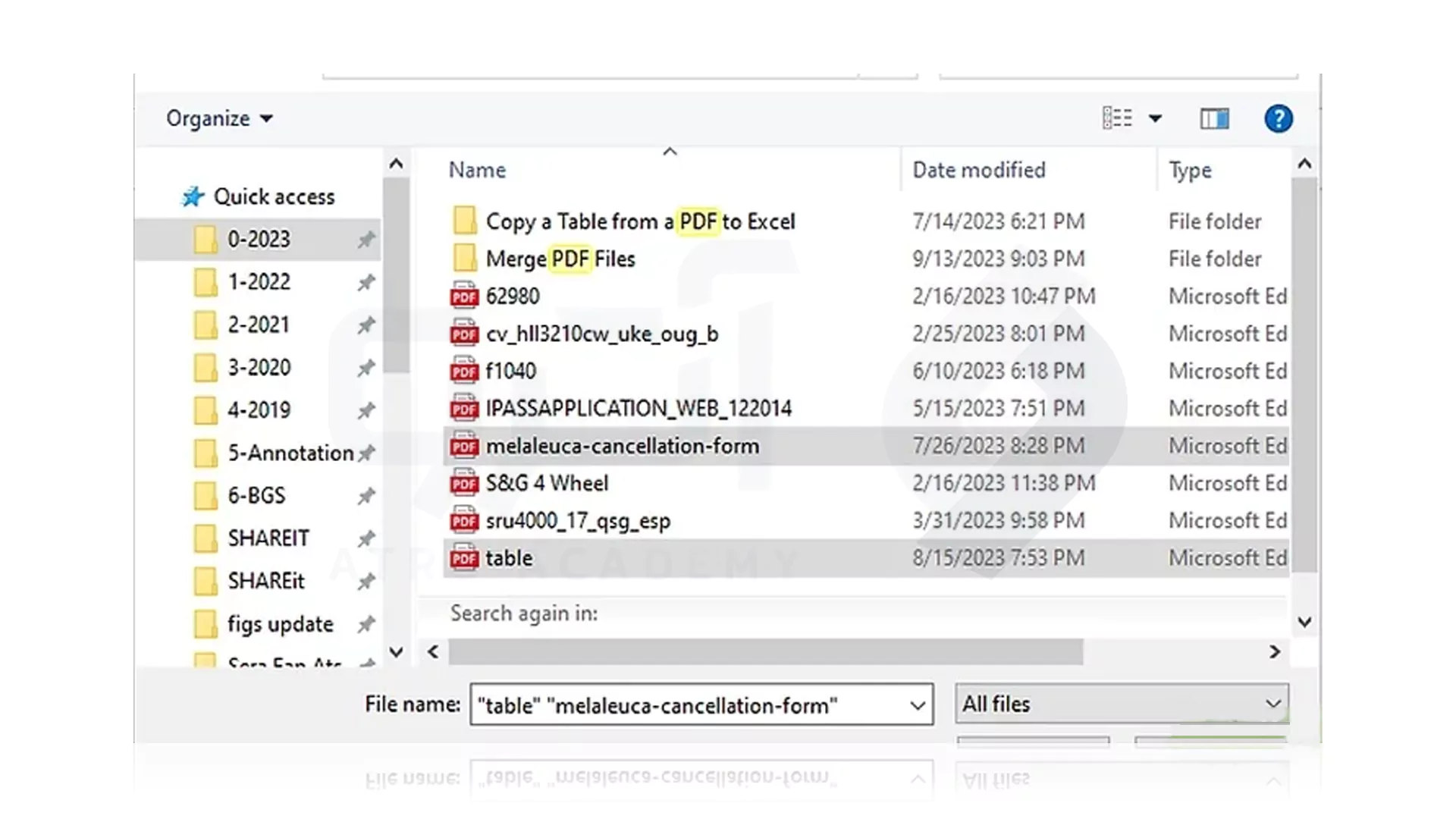The width and height of the screenshot is (1456, 819).
Task: Click the change view icon
Action: [1117, 118]
